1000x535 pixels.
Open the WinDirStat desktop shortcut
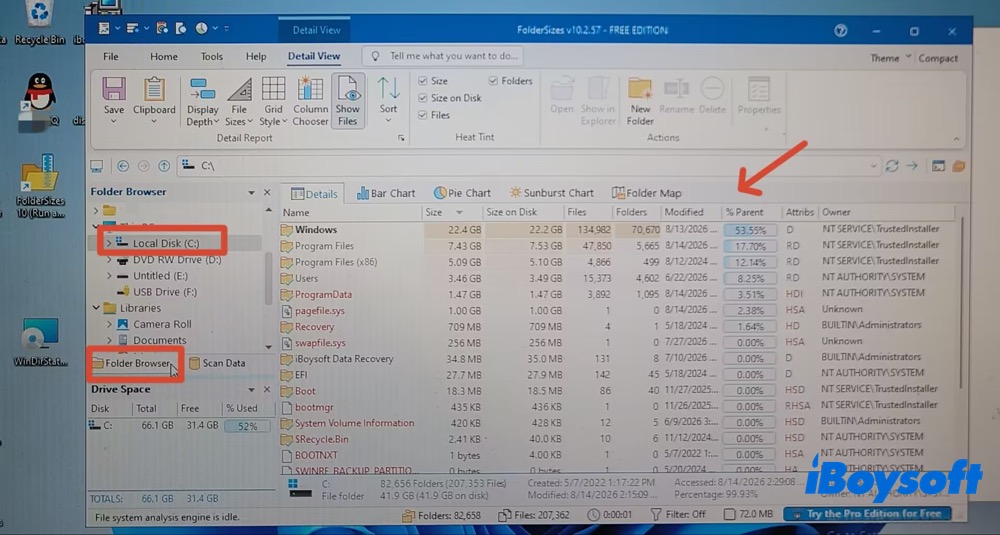(x=40, y=342)
